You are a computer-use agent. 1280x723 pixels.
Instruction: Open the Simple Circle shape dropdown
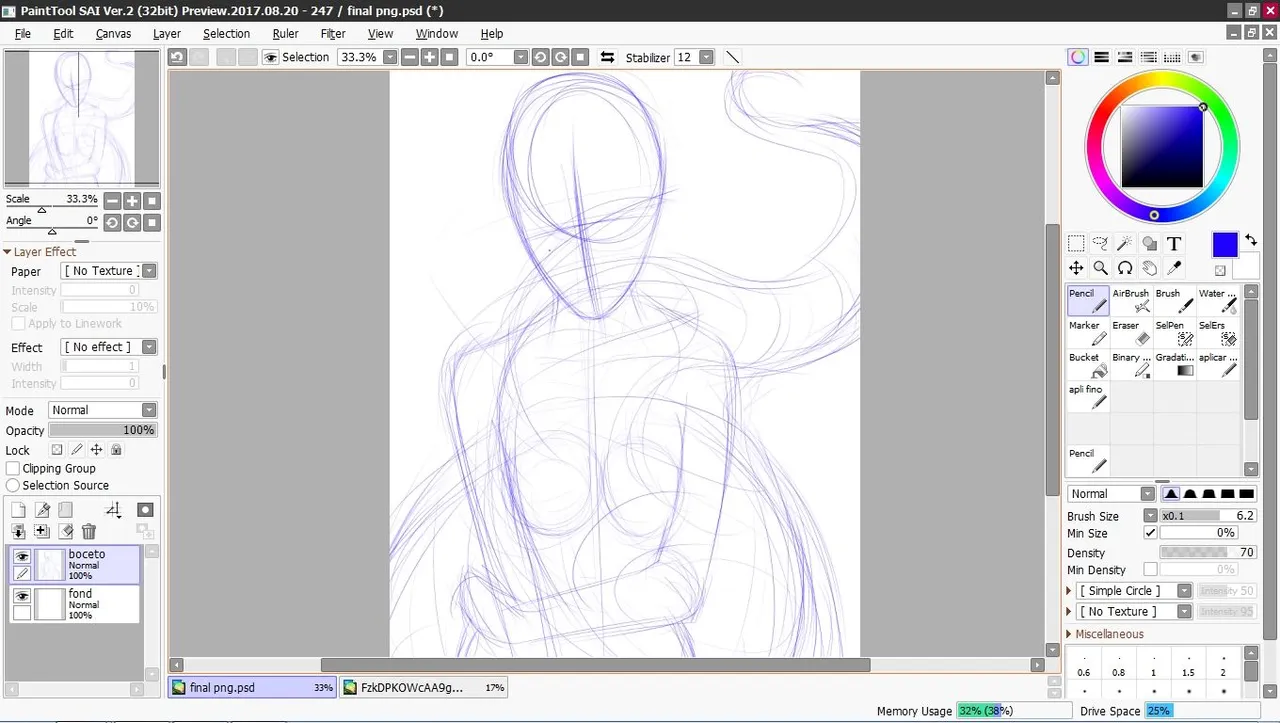(x=1135, y=591)
